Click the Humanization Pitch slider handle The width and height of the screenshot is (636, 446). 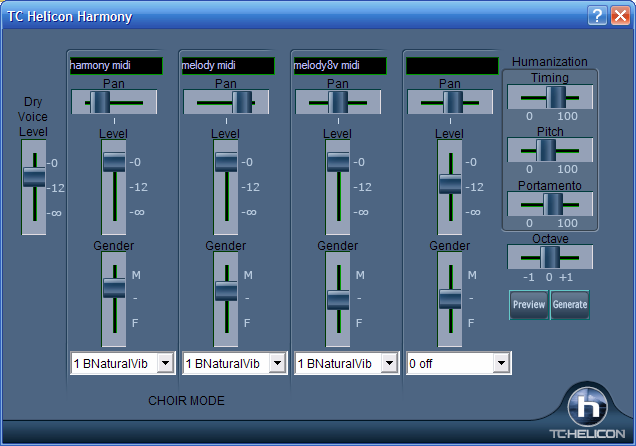546,150
